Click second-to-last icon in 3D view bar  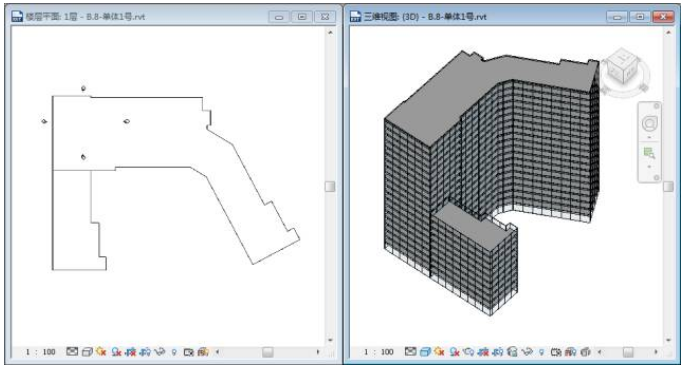click(x=570, y=352)
